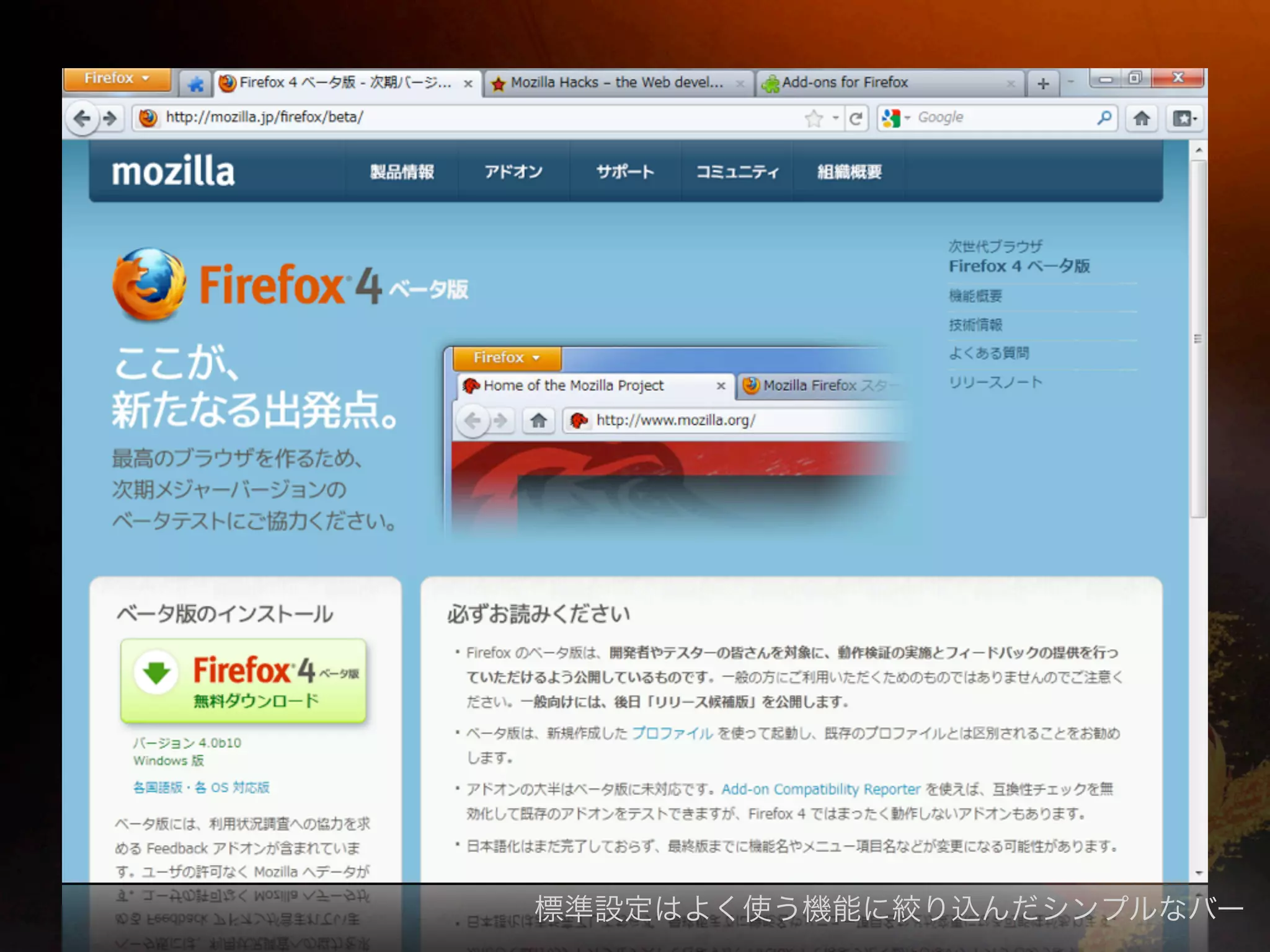Open the Bookmarks menu button
The width and height of the screenshot is (1270, 952).
pos(1184,118)
